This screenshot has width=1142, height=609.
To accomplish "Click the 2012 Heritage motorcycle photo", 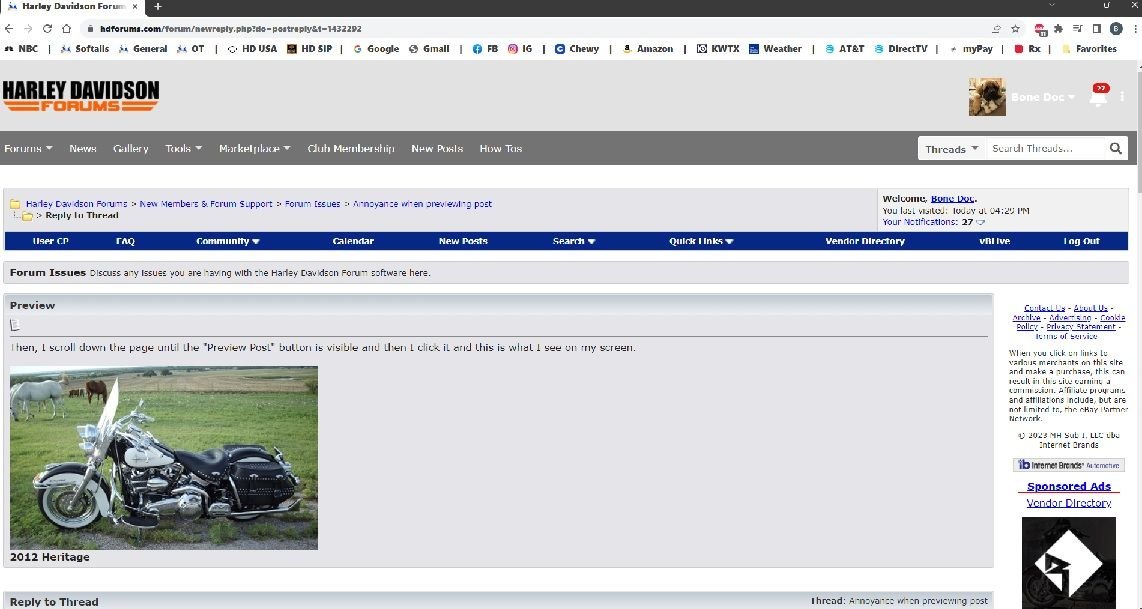I will tap(164, 457).
